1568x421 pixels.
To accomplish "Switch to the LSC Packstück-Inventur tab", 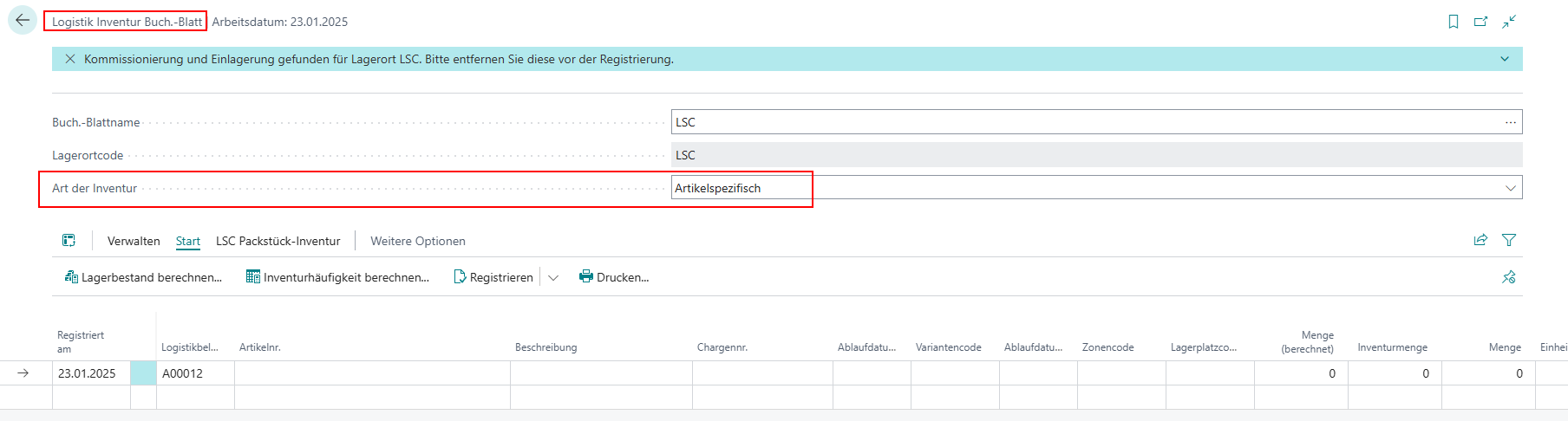I will (278, 241).
